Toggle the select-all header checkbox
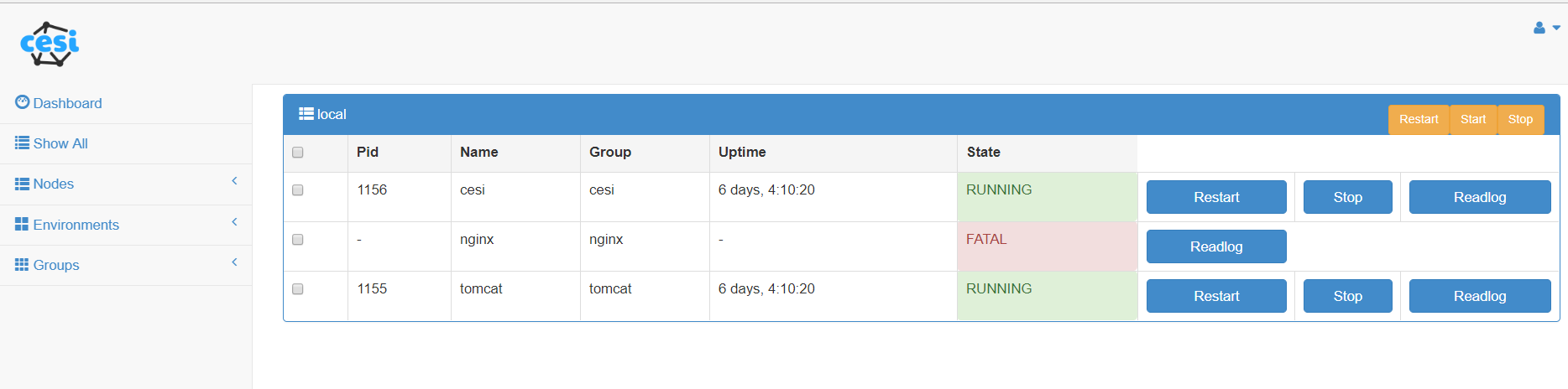This screenshot has width=1568, height=389. point(298,153)
